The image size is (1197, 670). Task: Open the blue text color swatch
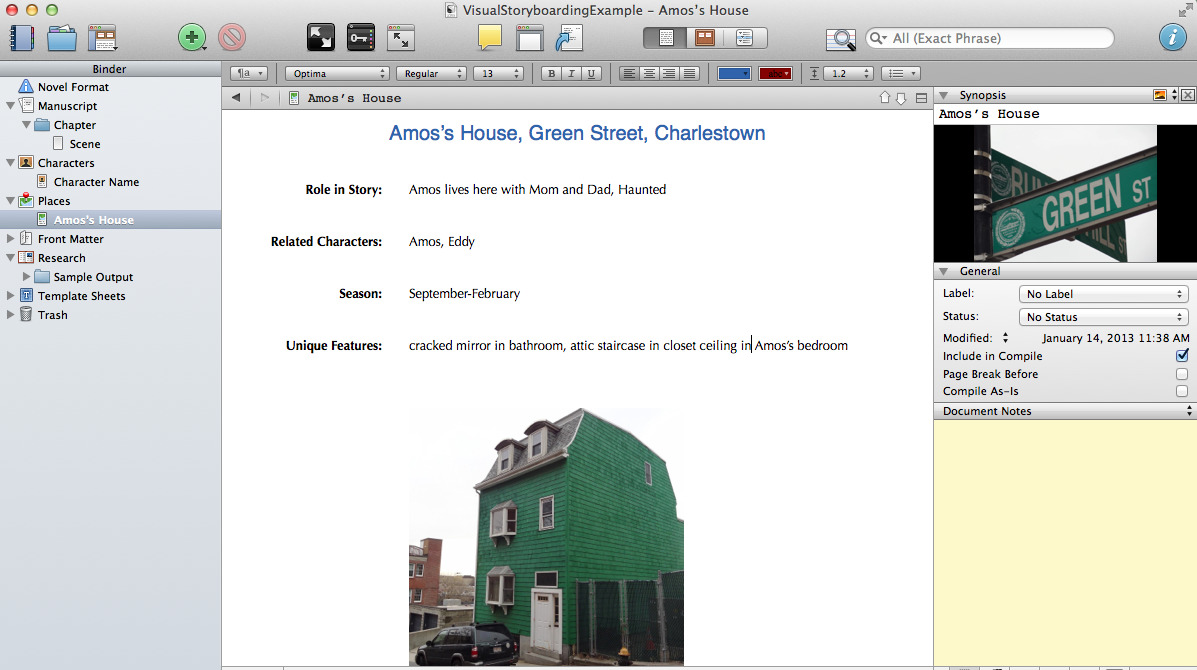coord(734,74)
